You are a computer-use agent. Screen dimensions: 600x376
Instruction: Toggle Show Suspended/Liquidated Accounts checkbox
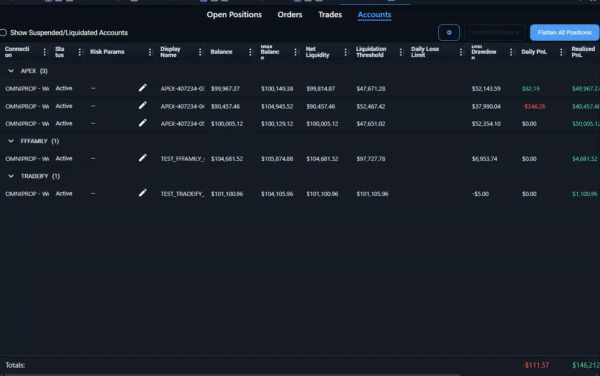(3, 33)
